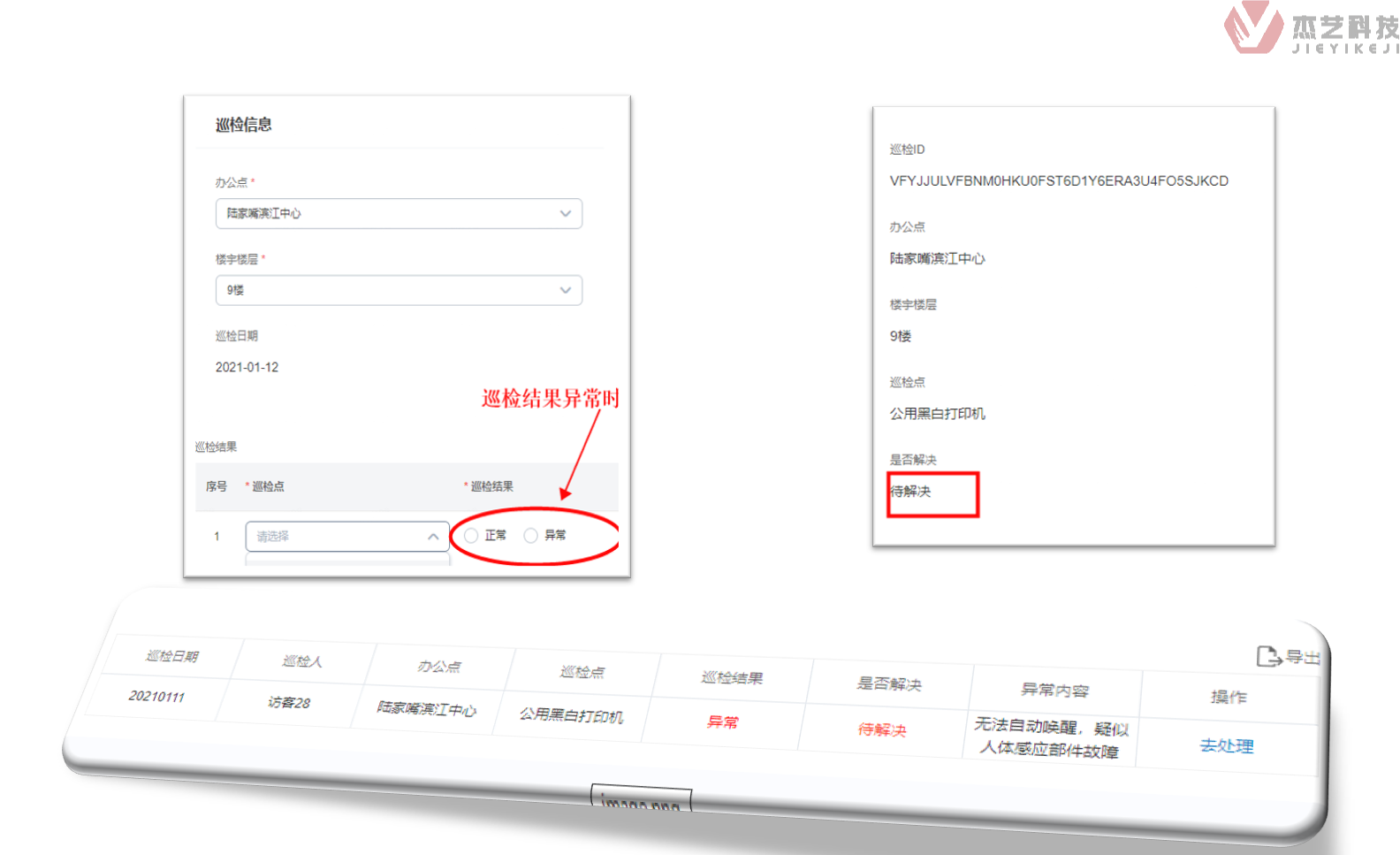Click the 是否解决 column header
The image size is (1400, 855).
(x=889, y=683)
